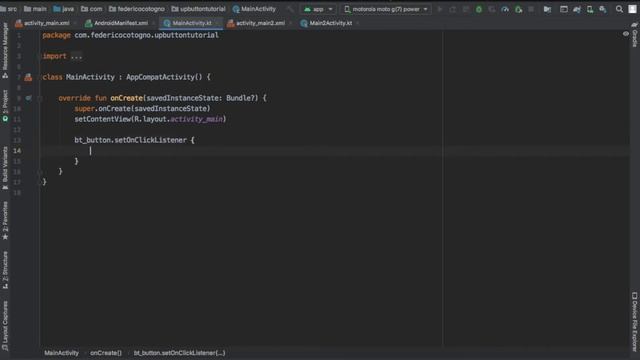Toggle the Build Variants tool window
Viewport: 640px width, 360px height.
[x=5, y=168]
